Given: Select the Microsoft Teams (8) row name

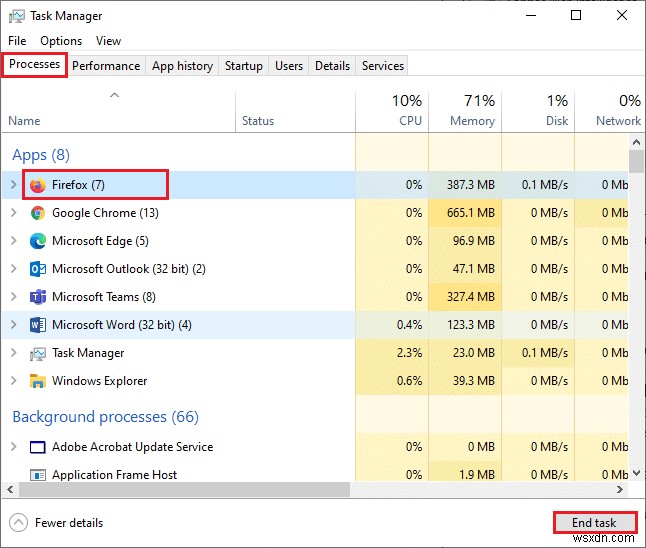Looking at the screenshot, I should click(x=104, y=297).
